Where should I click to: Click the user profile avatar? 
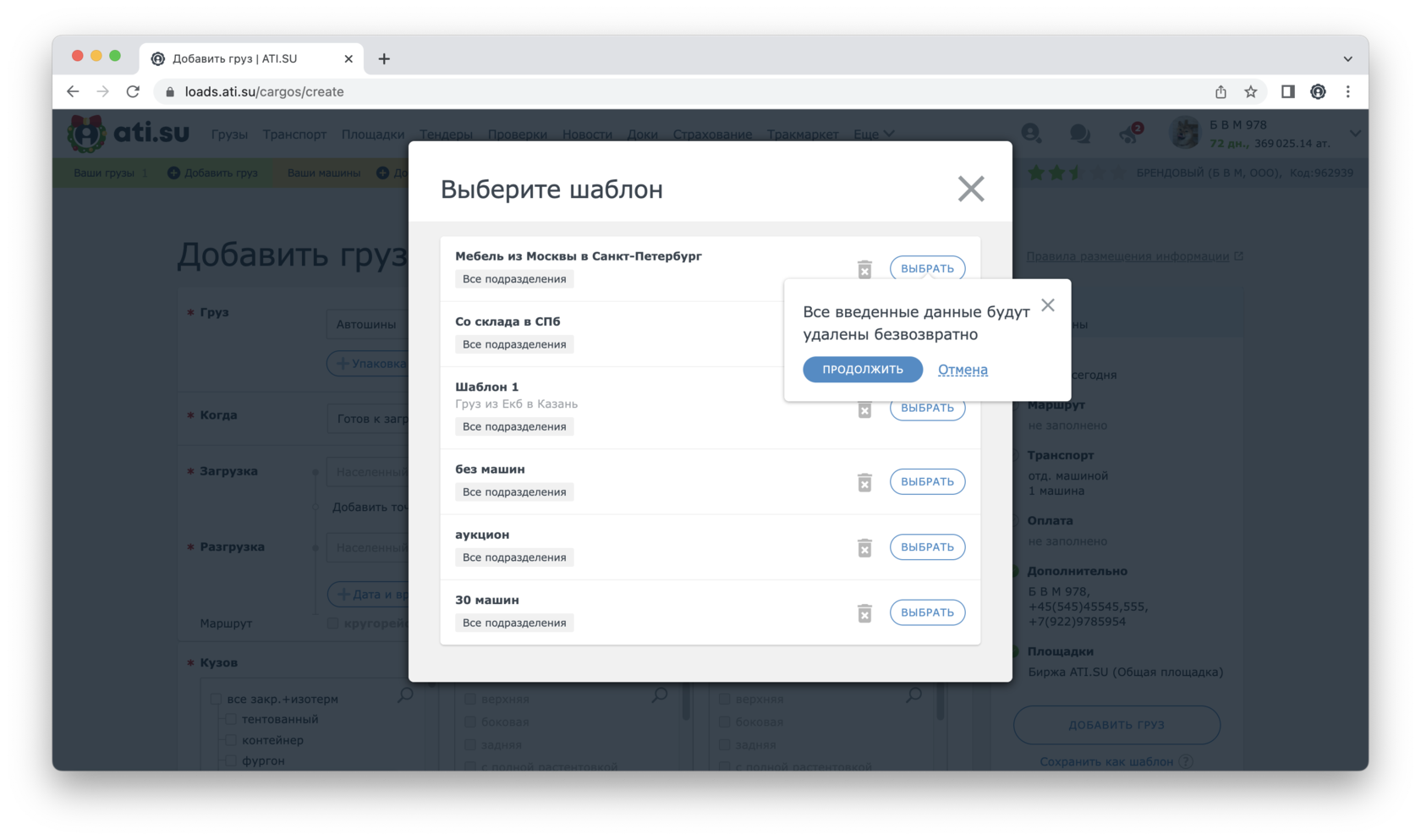tap(1184, 134)
